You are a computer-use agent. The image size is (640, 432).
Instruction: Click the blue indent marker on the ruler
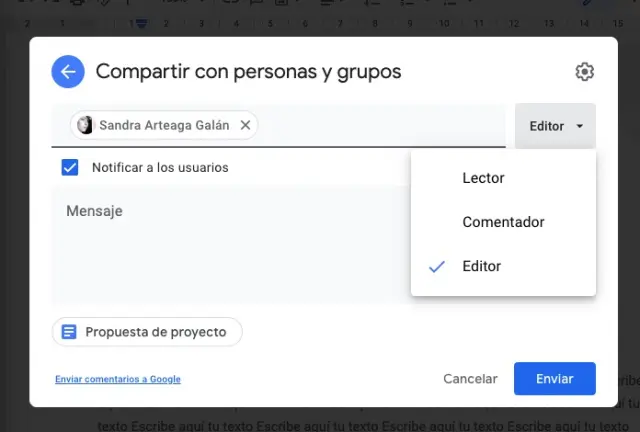click(x=142, y=22)
